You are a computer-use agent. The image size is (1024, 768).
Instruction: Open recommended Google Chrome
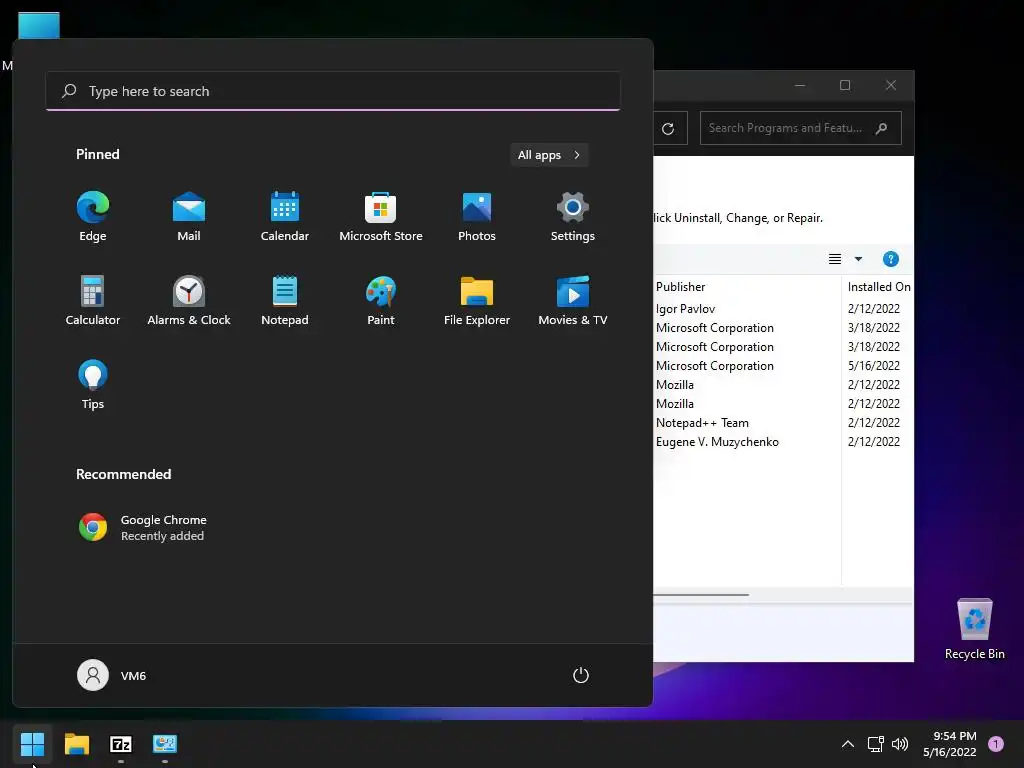click(x=142, y=528)
